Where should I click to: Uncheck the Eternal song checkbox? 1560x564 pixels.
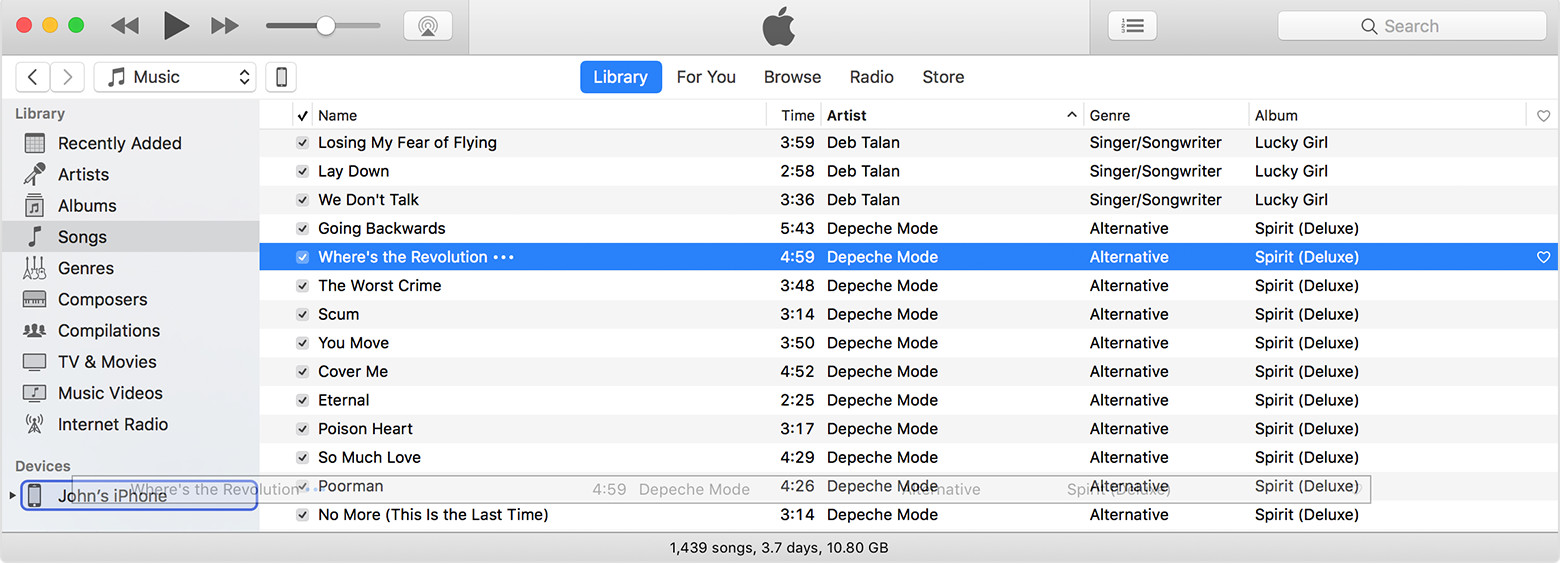[x=303, y=400]
